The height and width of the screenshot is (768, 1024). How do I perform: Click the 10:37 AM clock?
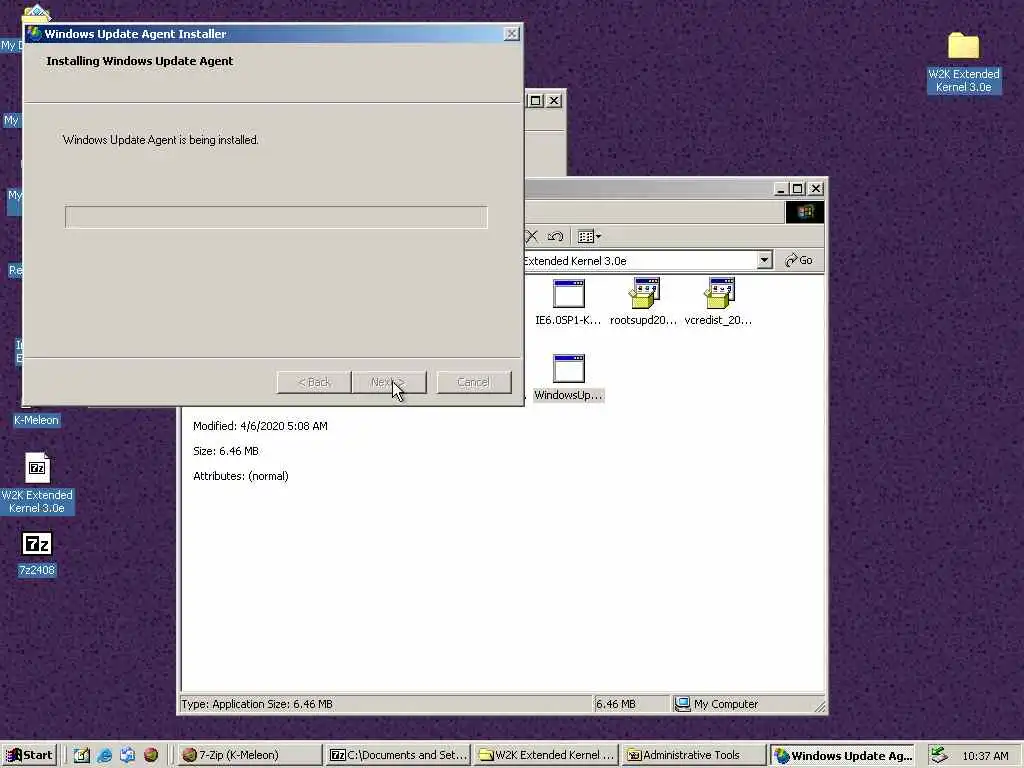pyautogui.click(x=985, y=756)
